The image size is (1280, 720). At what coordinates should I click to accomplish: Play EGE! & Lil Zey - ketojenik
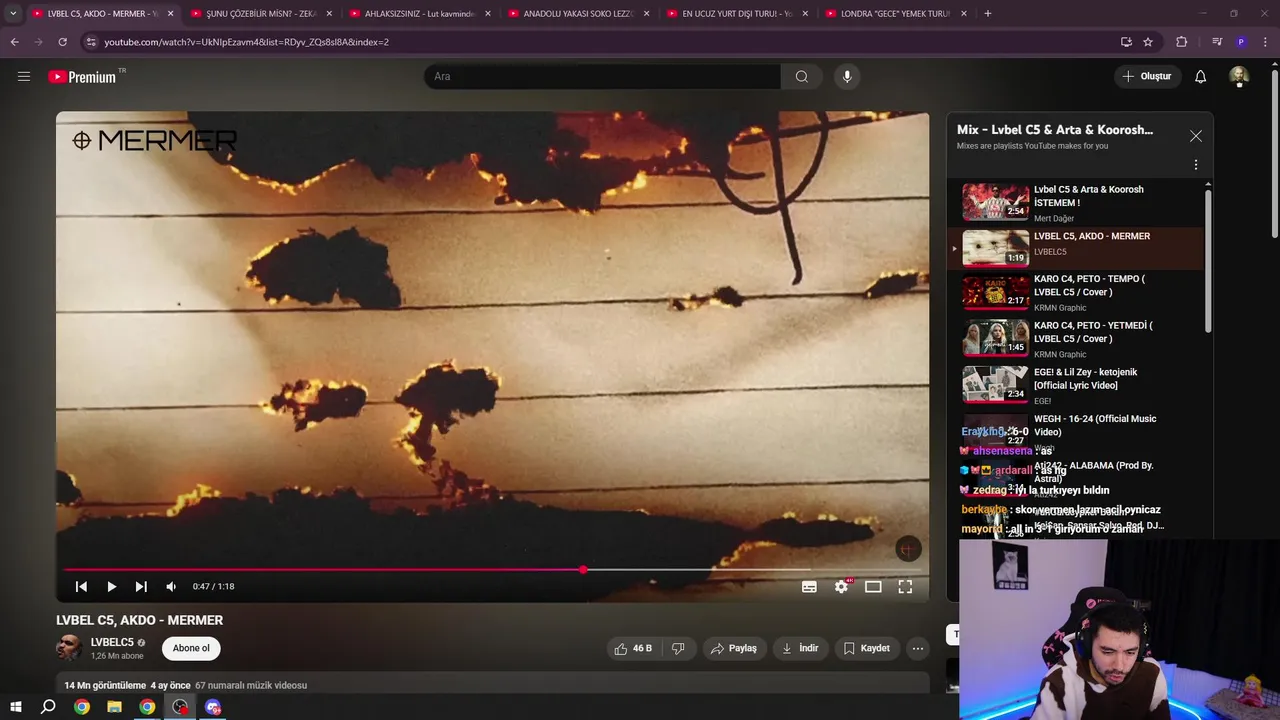click(x=1077, y=386)
